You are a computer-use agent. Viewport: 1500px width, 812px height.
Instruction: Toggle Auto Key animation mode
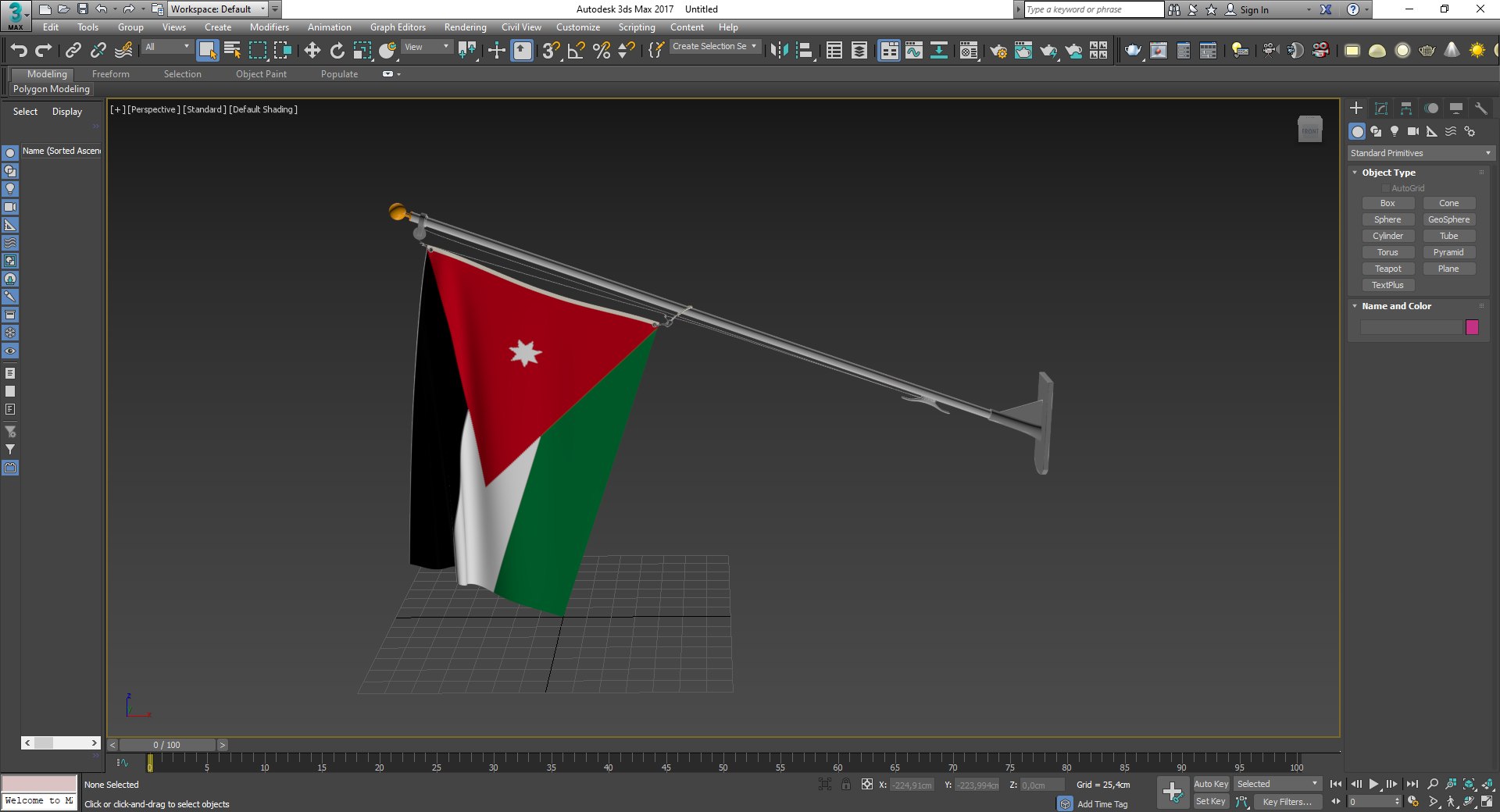tap(1211, 784)
